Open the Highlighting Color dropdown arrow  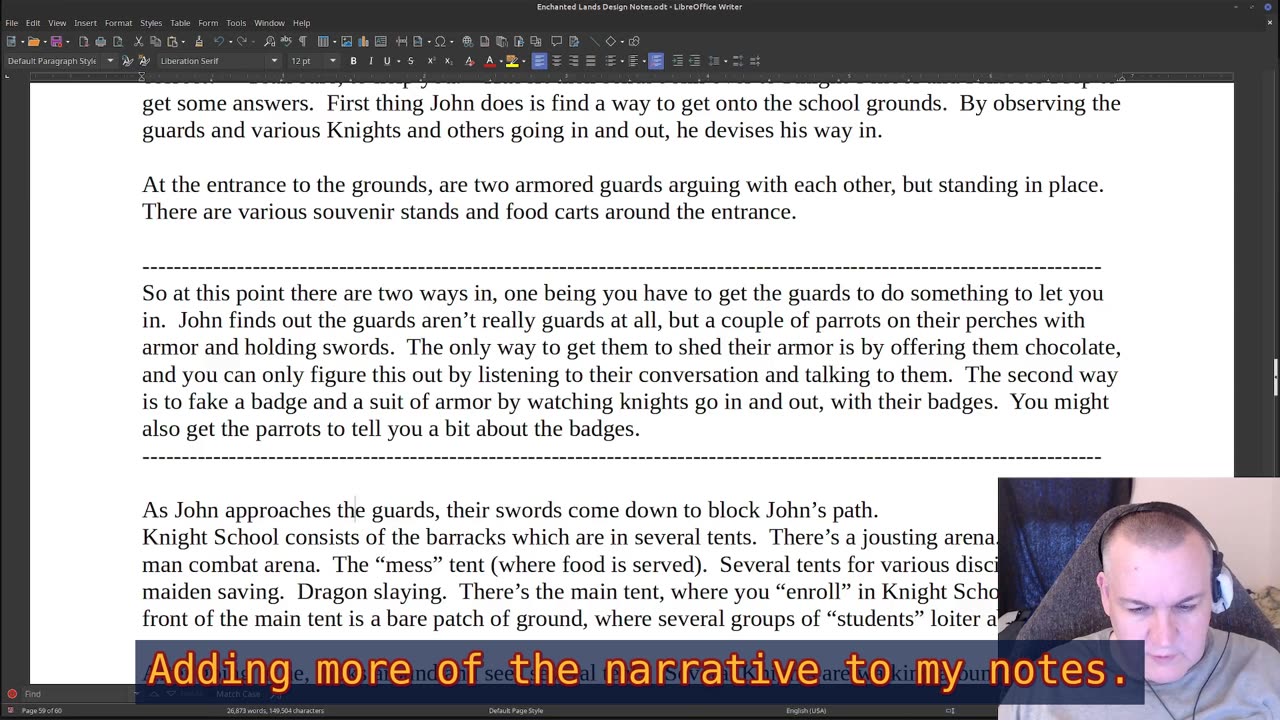523,61
